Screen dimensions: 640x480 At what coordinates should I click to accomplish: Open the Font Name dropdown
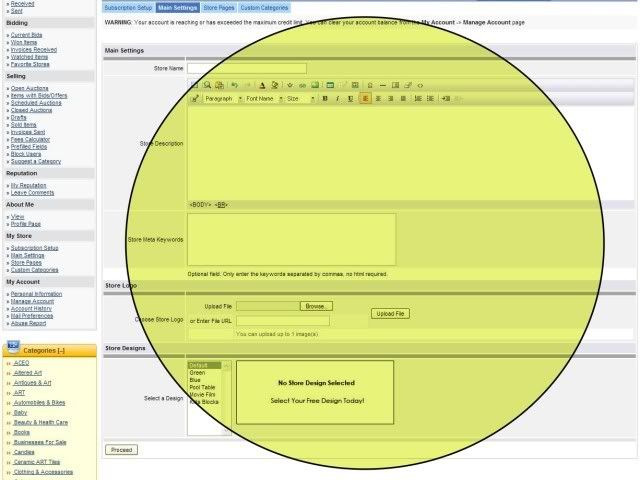point(264,99)
